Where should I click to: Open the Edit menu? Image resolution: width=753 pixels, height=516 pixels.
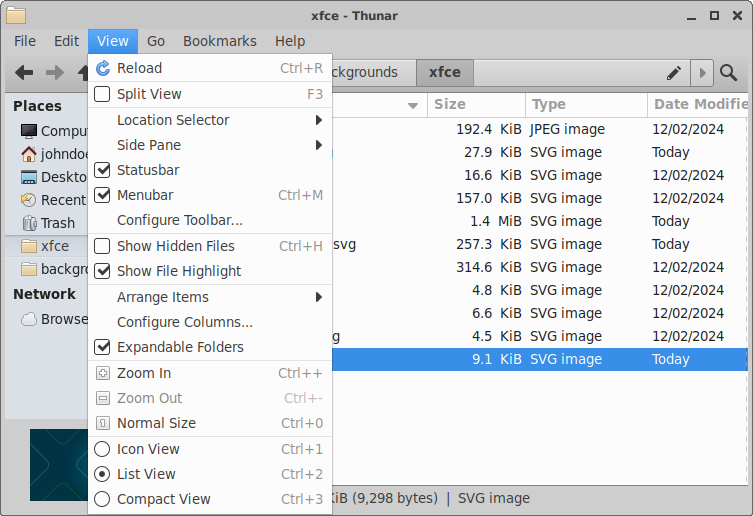tap(66, 41)
